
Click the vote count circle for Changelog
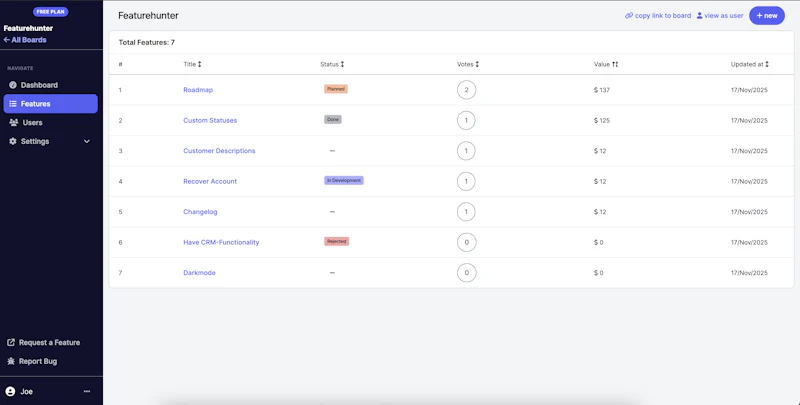pyautogui.click(x=466, y=212)
